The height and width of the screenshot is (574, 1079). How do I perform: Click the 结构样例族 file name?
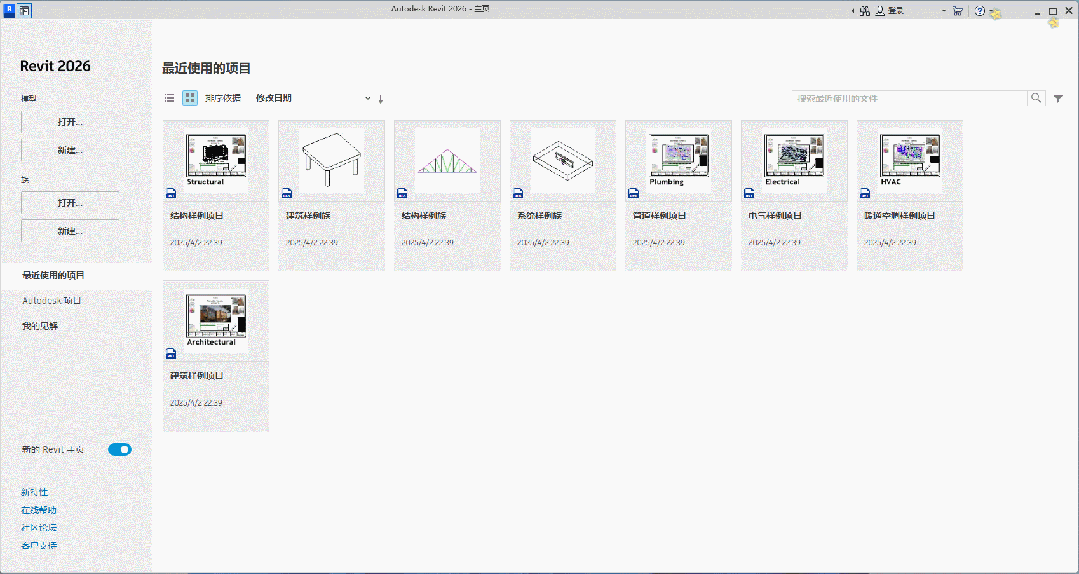pos(424,215)
